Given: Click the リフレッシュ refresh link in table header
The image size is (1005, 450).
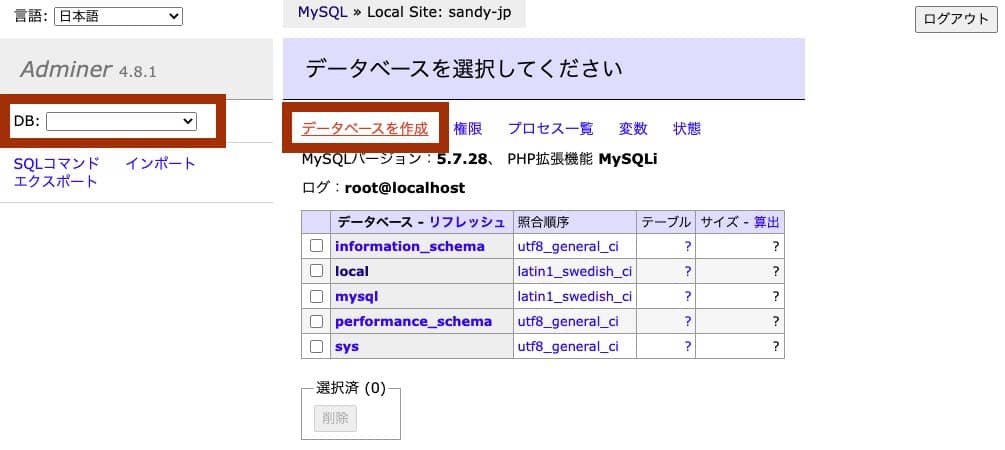Looking at the screenshot, I should [x=467, y=222].
